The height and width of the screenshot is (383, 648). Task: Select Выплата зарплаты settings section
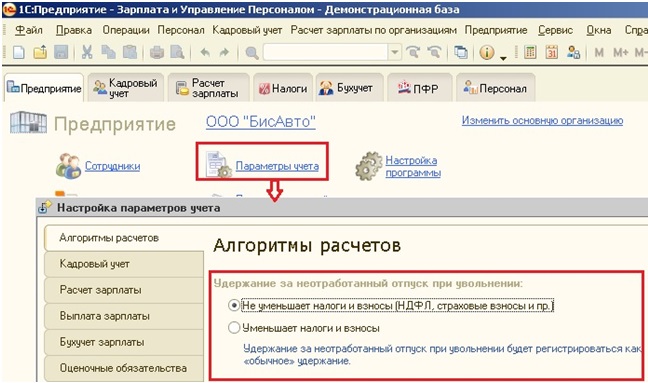[124, 316]
